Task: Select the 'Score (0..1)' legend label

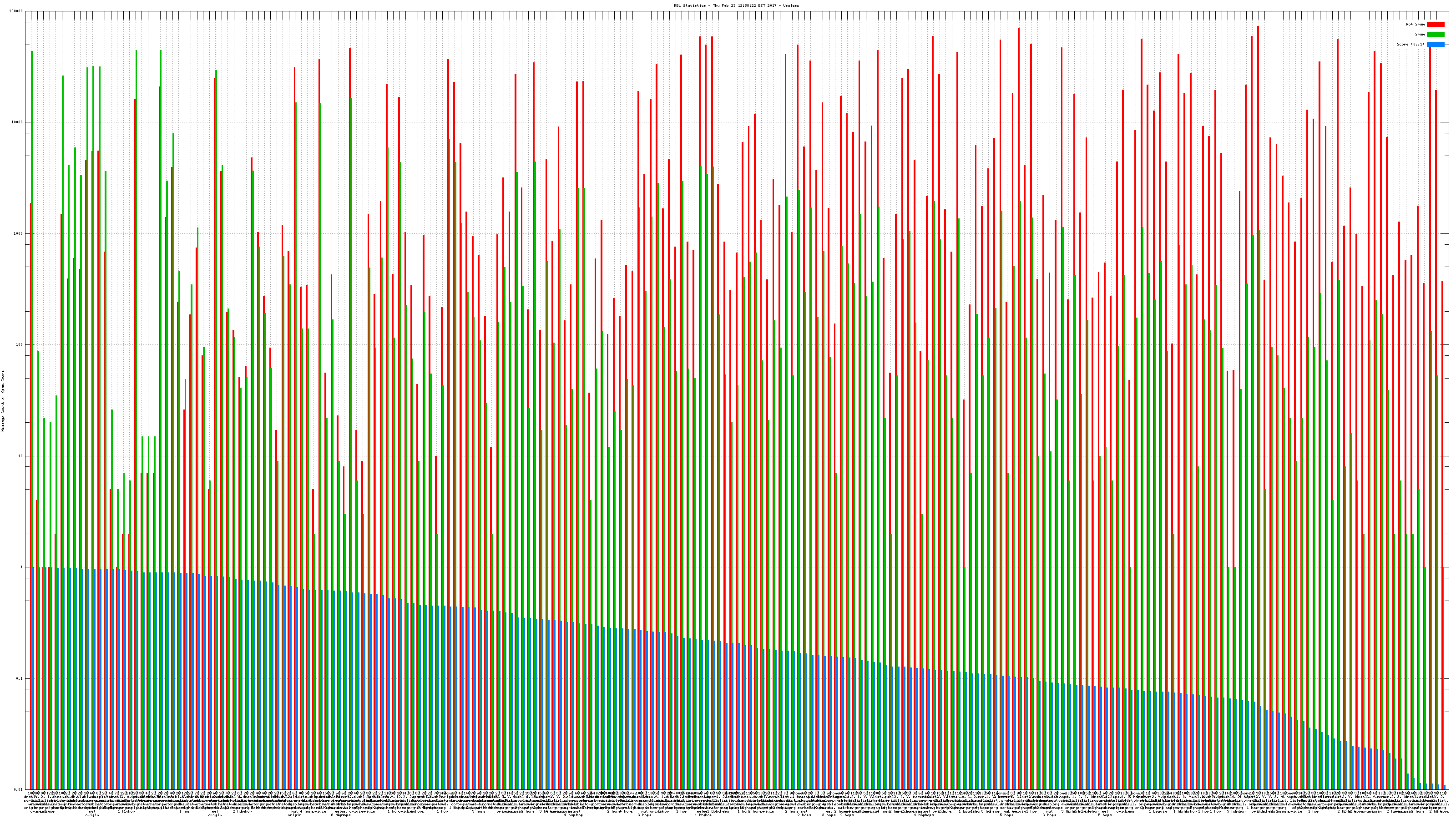Action: point(1411,44)
